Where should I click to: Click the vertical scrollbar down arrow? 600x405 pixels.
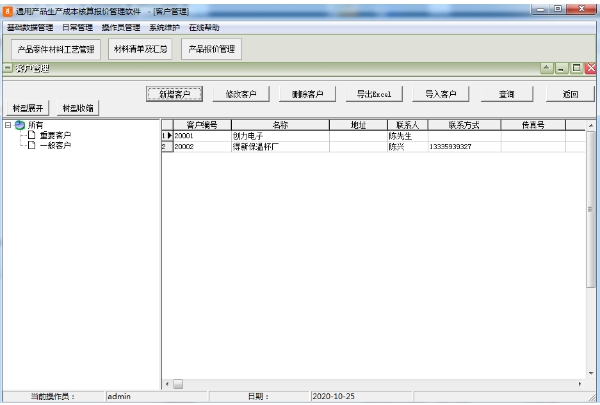tap(591, 373)
